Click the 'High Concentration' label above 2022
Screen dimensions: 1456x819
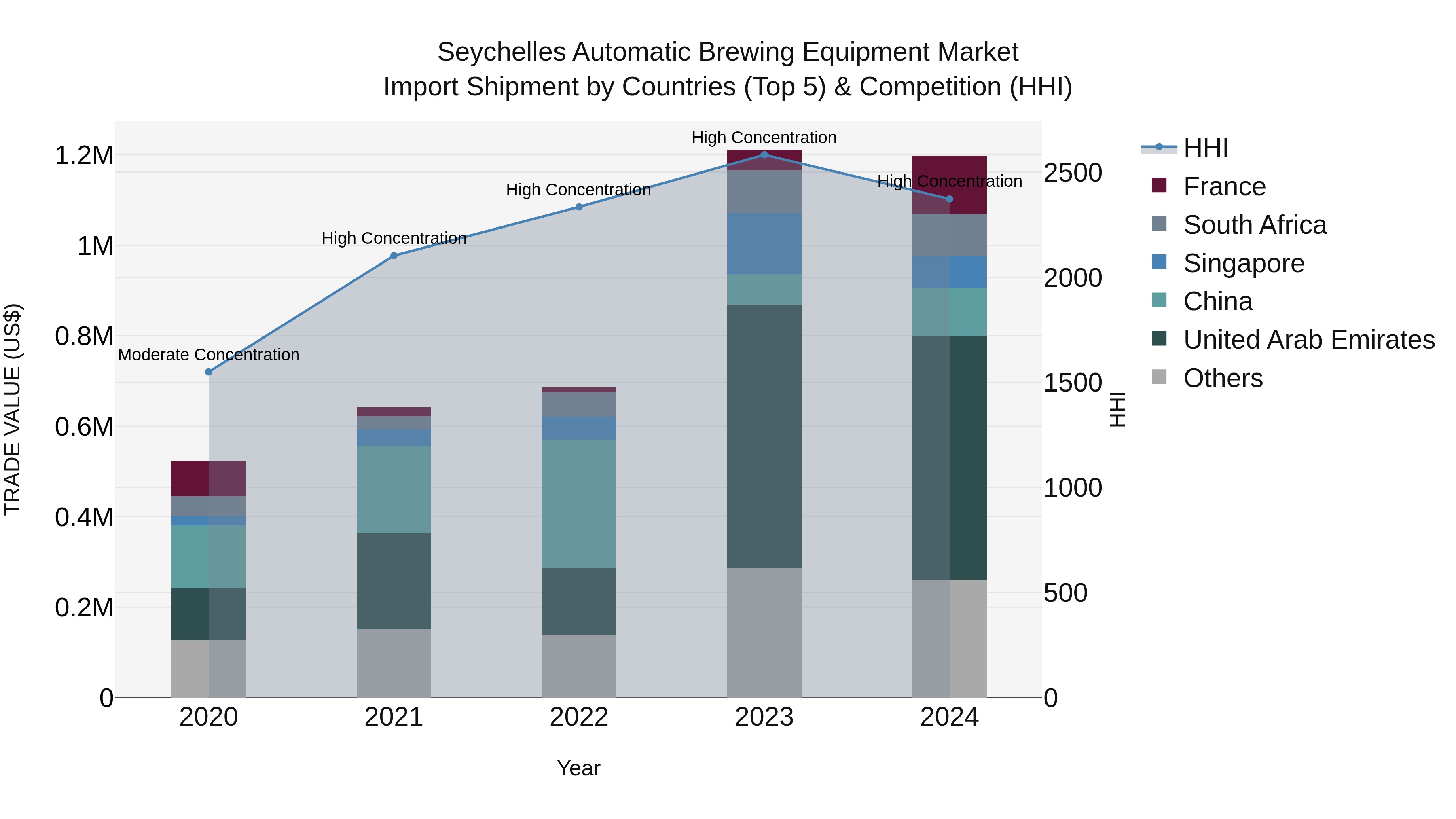579,190
